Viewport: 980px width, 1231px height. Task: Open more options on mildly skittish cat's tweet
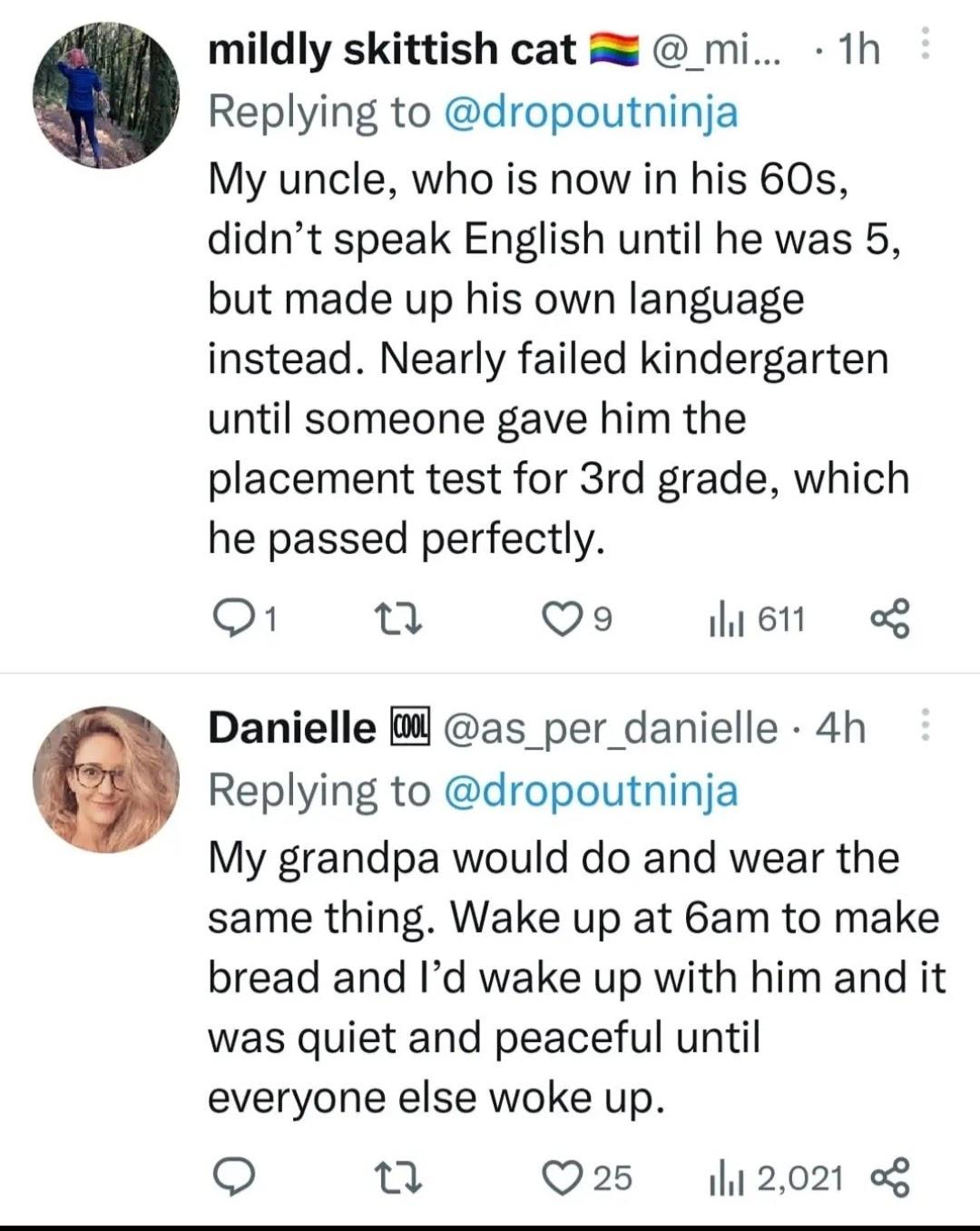coord(925,43)
